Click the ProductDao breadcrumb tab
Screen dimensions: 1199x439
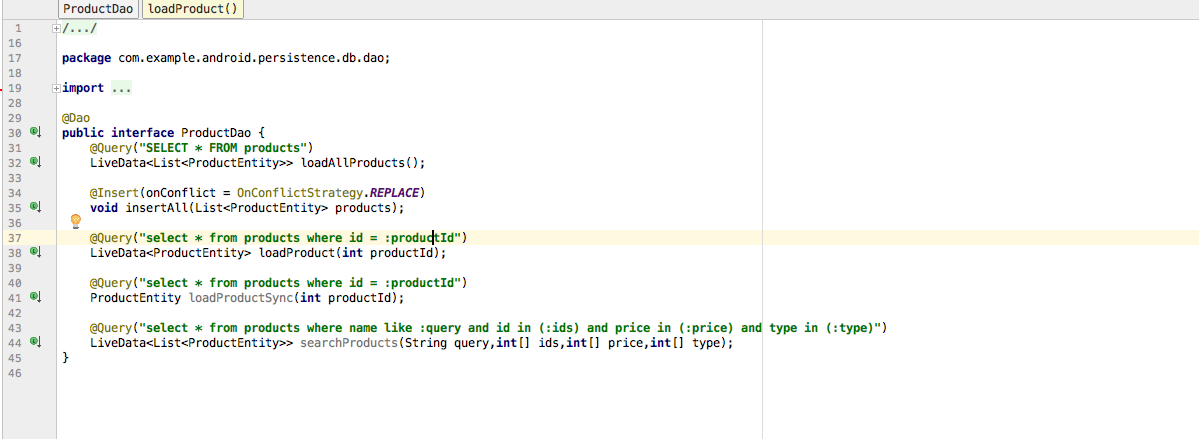[x=98, y=9]
